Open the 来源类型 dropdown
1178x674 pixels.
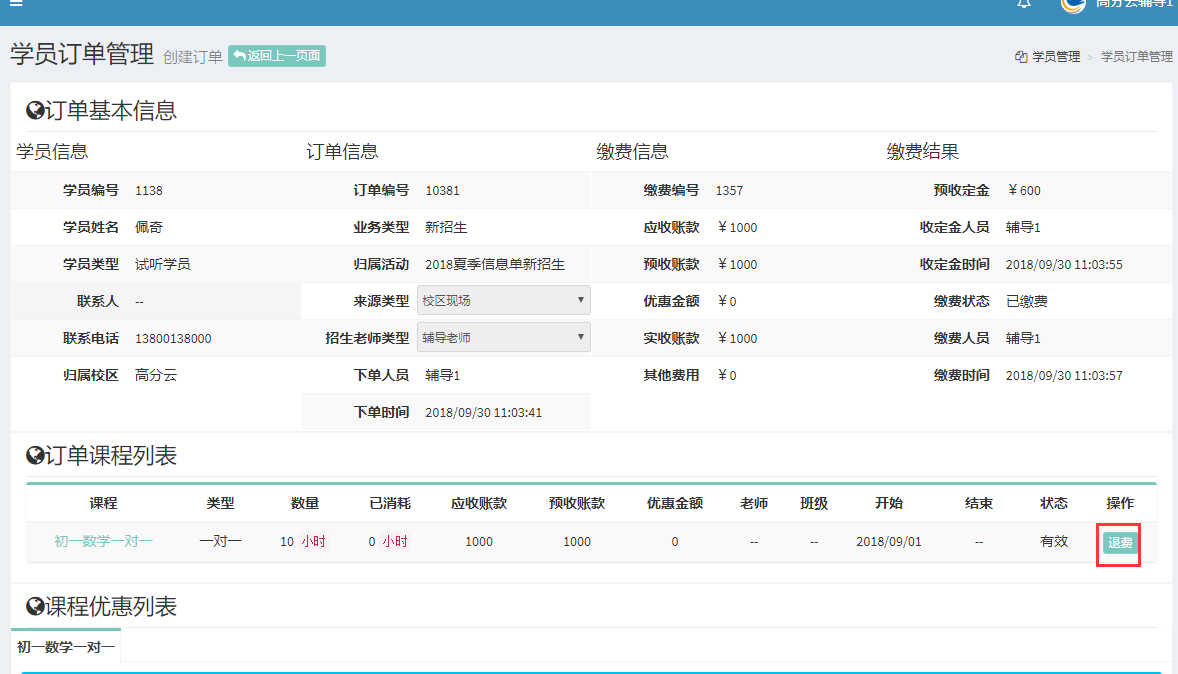point(503,300)
